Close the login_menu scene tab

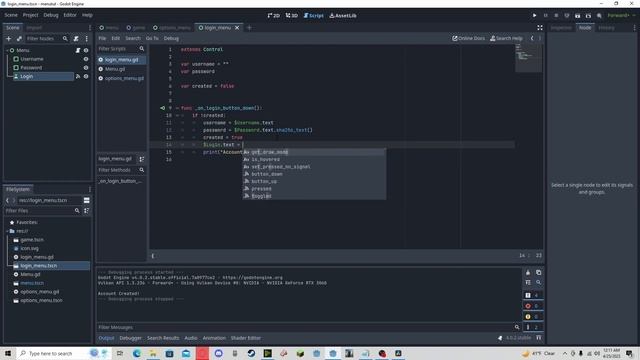pos(237,28)
